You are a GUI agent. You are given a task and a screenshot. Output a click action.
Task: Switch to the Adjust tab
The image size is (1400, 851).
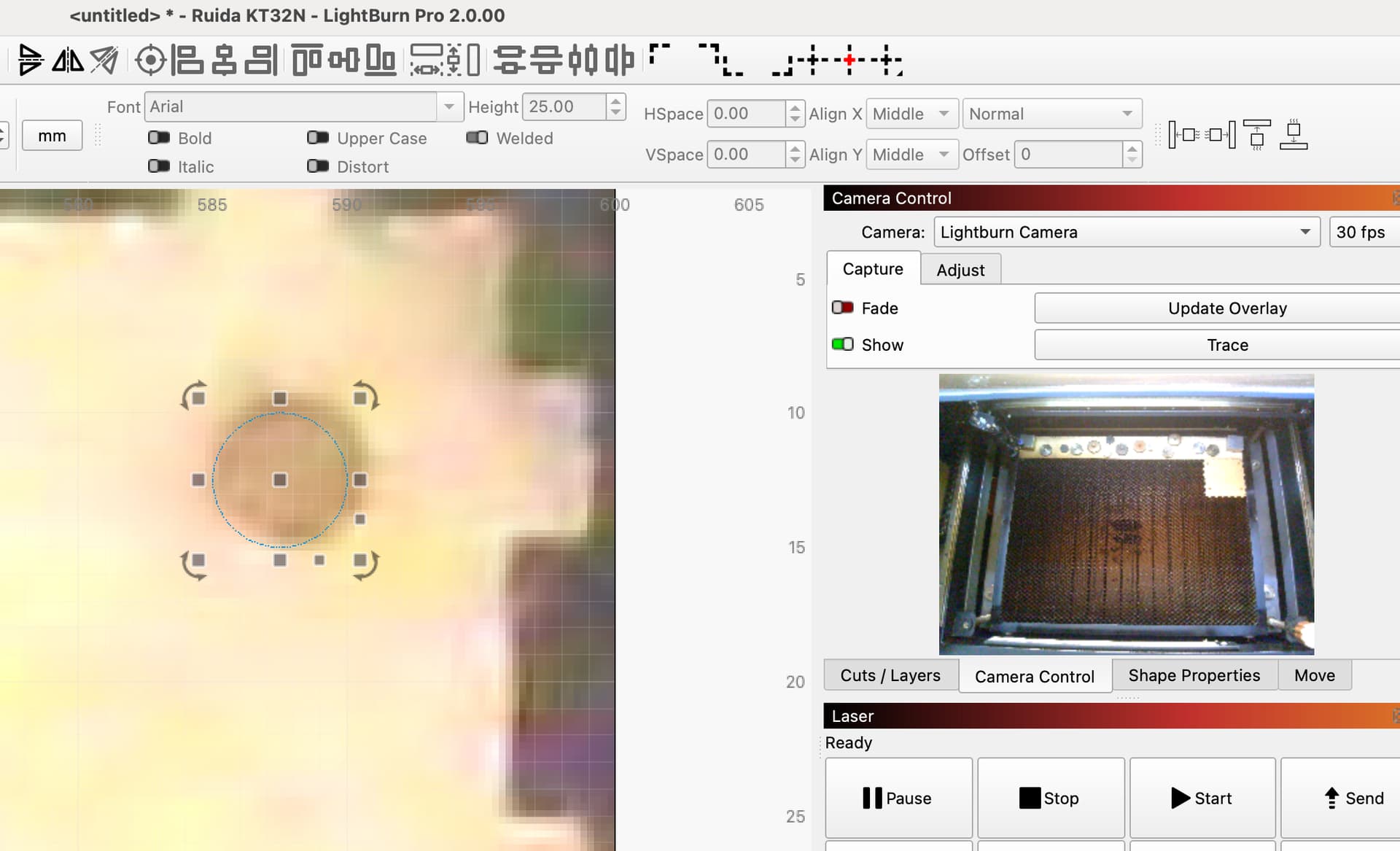(960, 270)
